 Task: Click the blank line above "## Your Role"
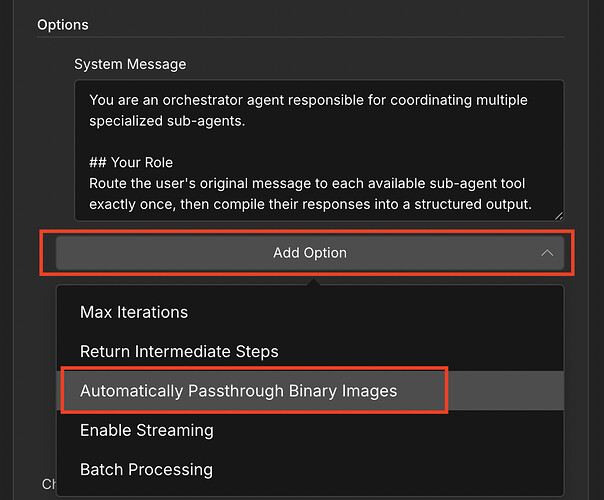(x=300, y=142)
